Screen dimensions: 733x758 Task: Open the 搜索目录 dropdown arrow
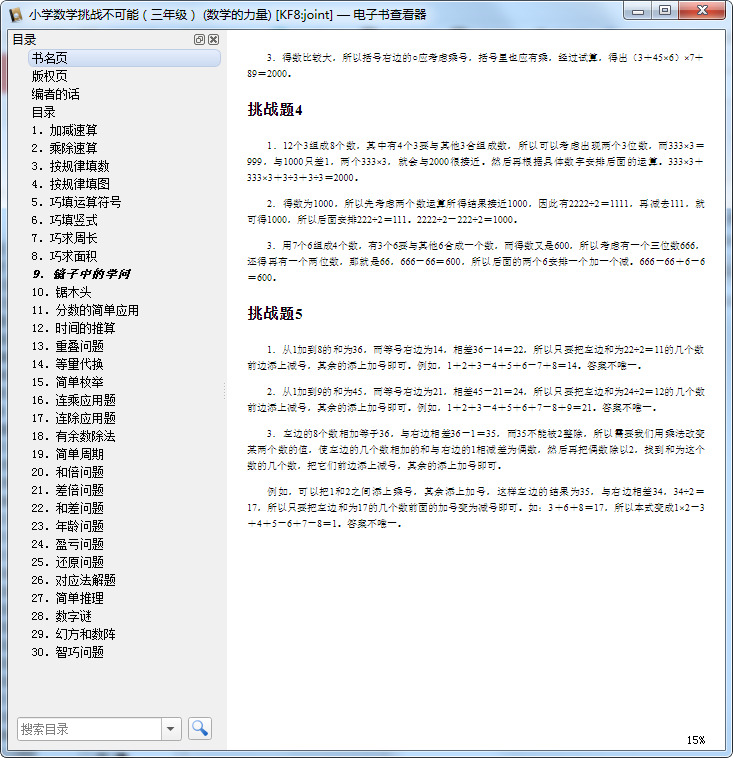click(171, 729)
